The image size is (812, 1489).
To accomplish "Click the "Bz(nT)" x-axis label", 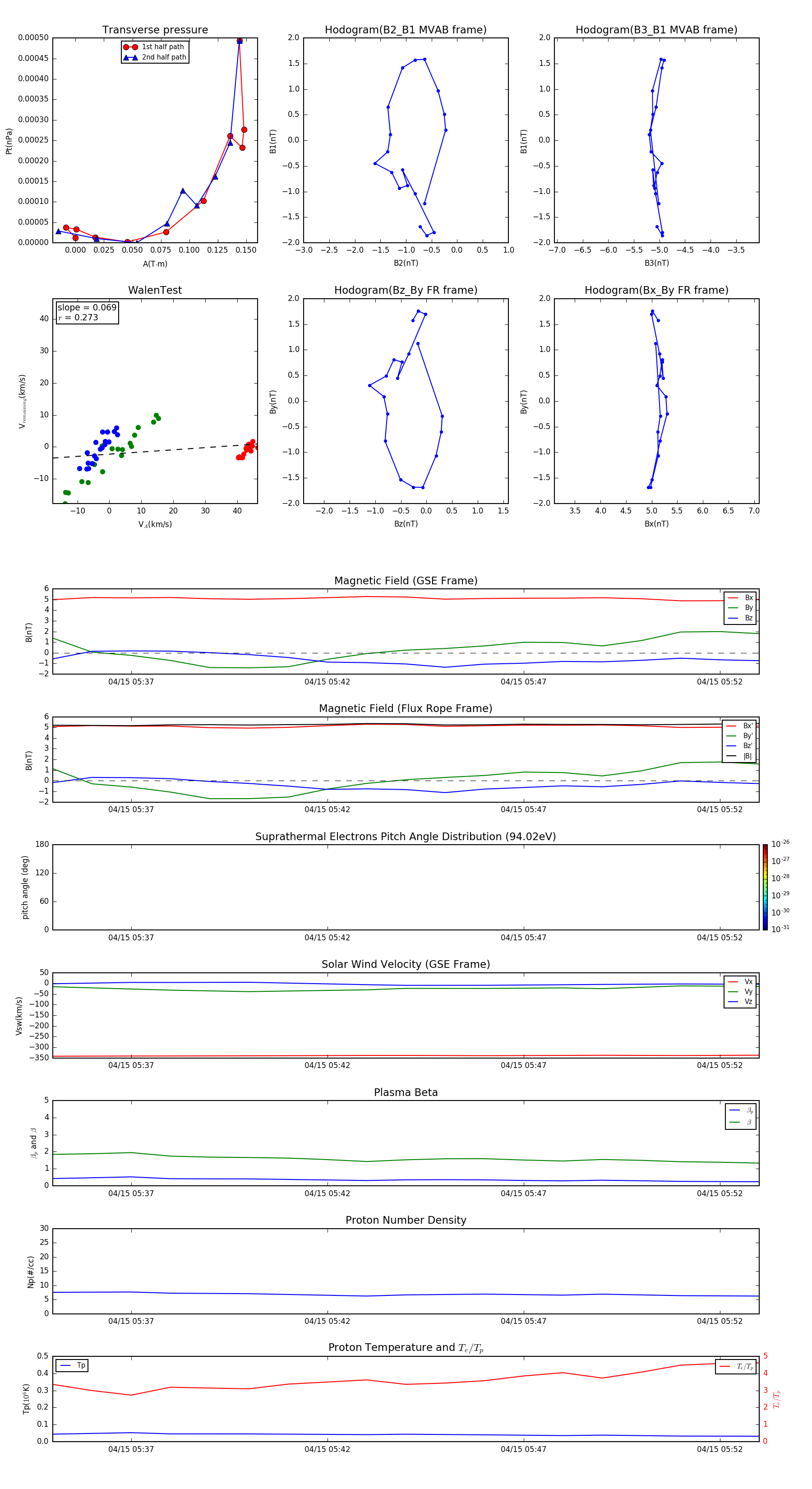I will (406, 524).
